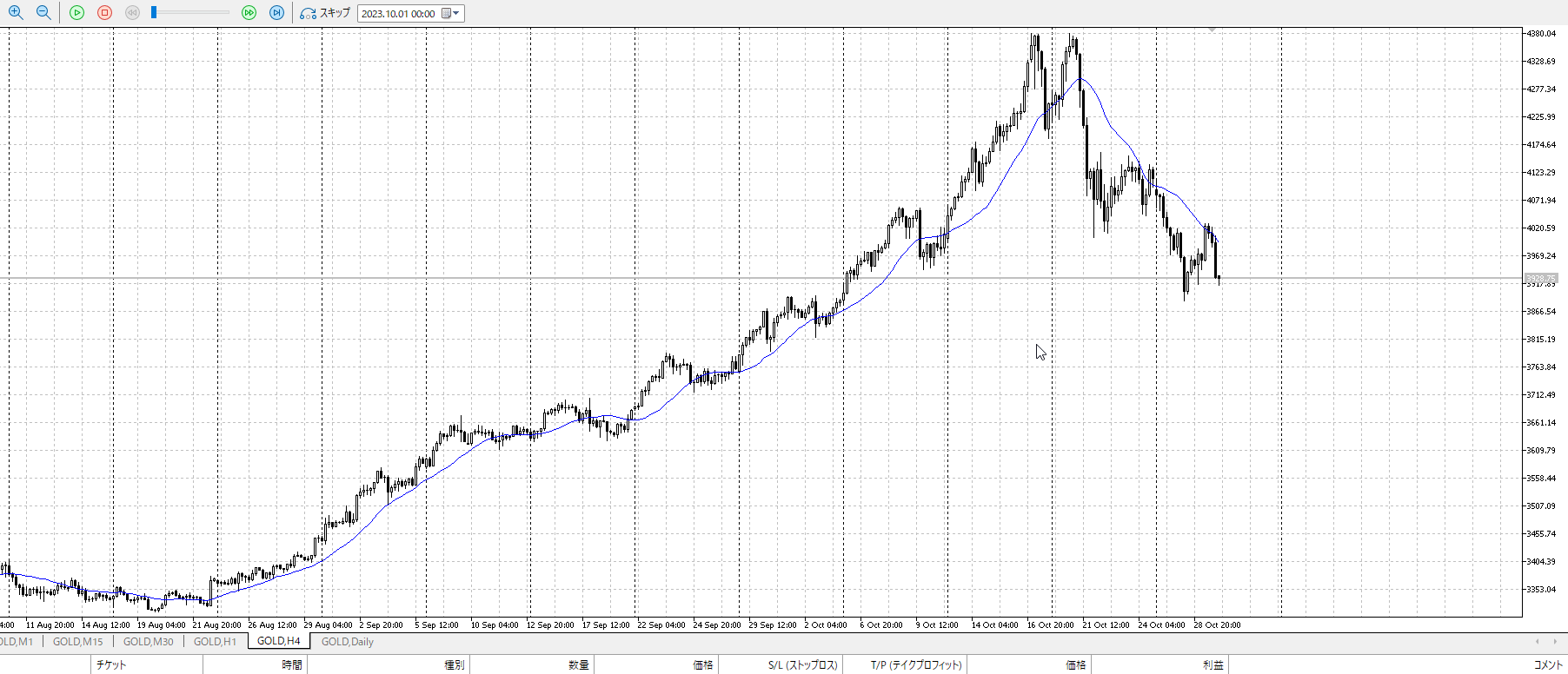This screenshot has height=674, width=1568.
Task: Select the GOLD,Daily chart tab
Action: pos(347,642)
